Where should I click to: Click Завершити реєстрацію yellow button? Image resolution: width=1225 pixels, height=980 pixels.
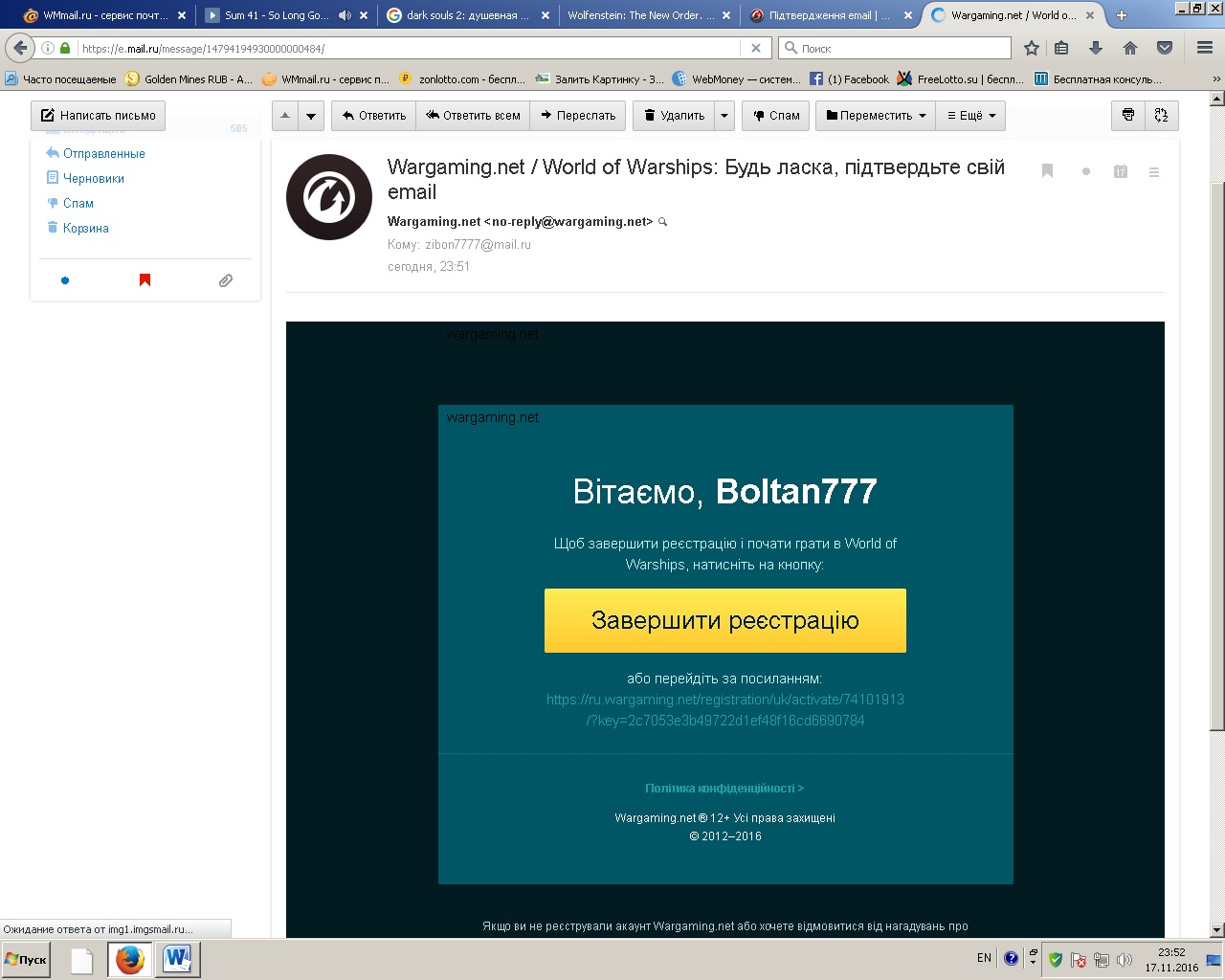pos(724,620)
